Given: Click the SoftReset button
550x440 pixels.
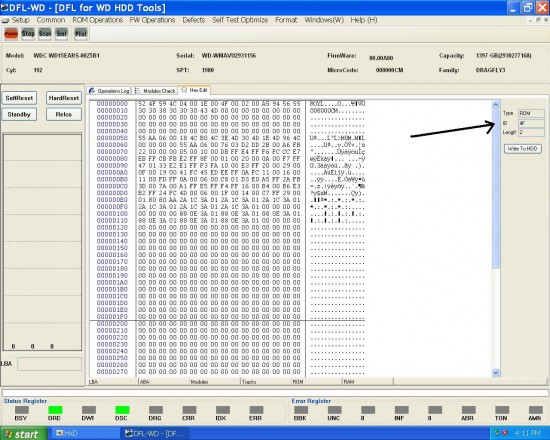Looking at the screenshot, I should [19, 98].
